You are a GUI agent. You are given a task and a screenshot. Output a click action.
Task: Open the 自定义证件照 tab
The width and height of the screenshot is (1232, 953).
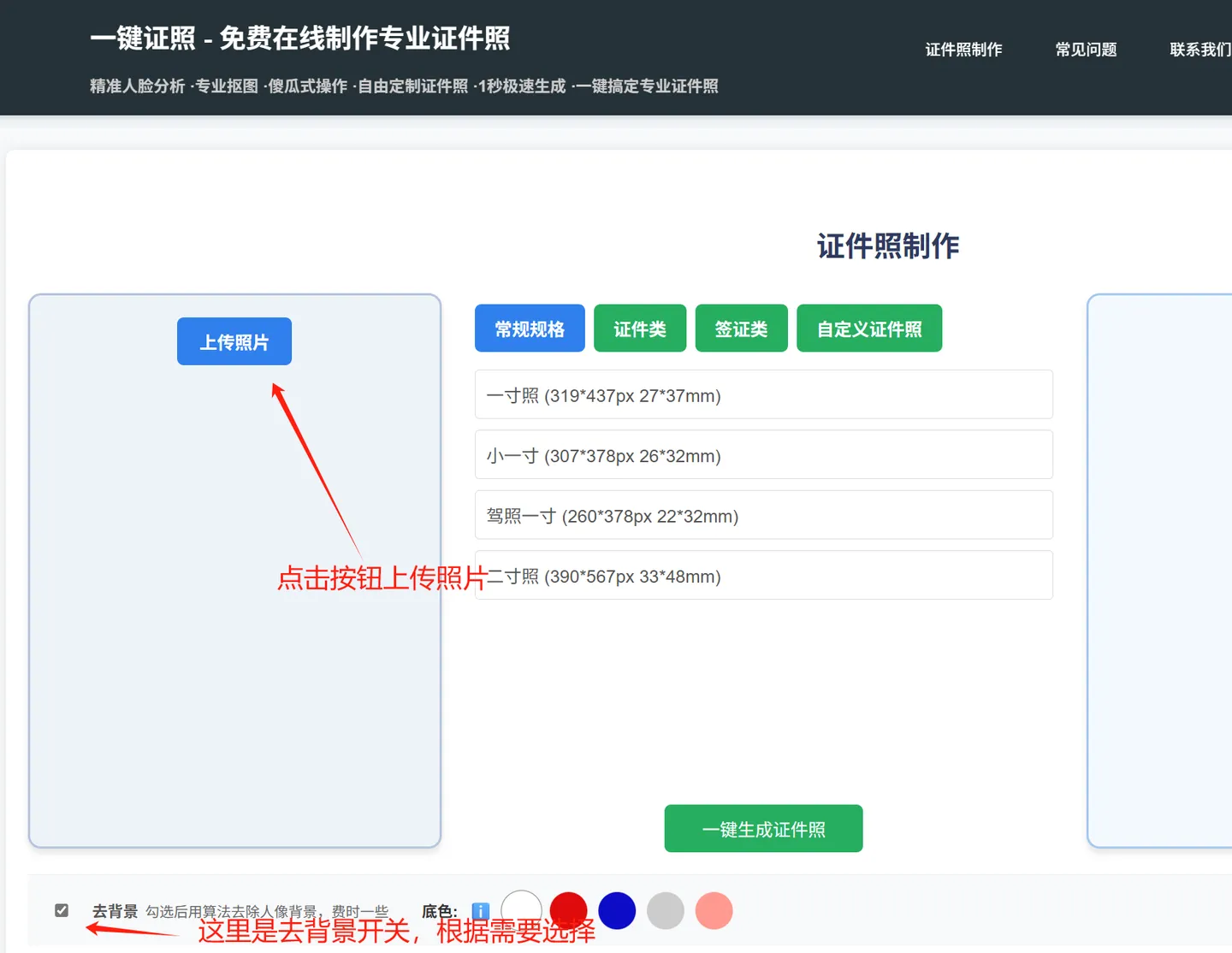(869, 329)
